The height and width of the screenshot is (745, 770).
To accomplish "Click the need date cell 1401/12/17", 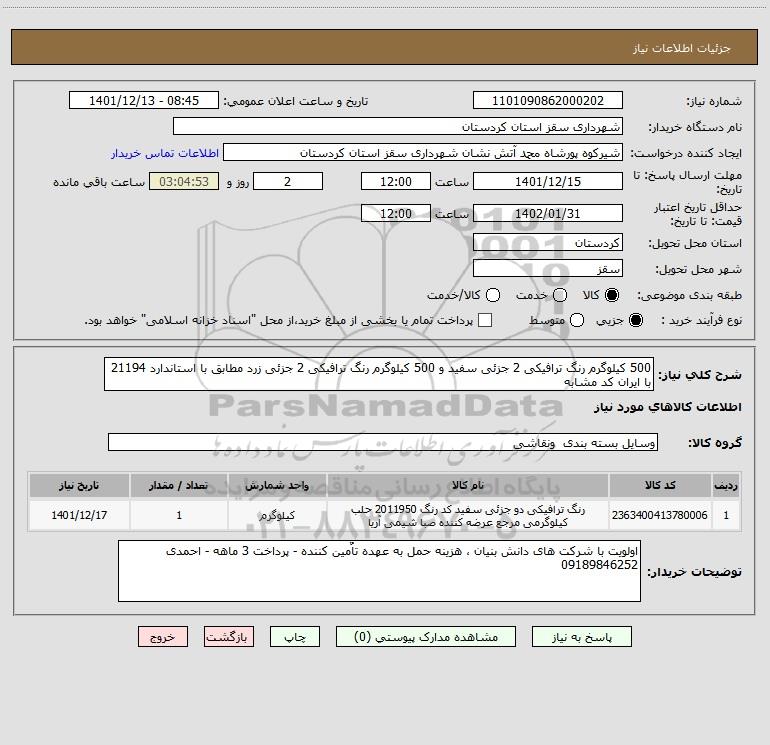I will tap(79, 515).
